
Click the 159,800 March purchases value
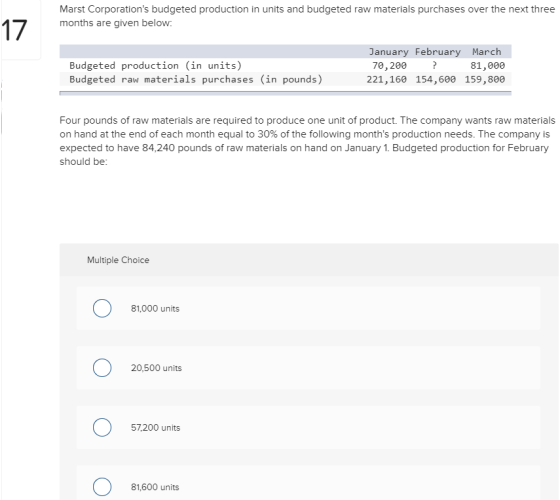tap(485, 79)
